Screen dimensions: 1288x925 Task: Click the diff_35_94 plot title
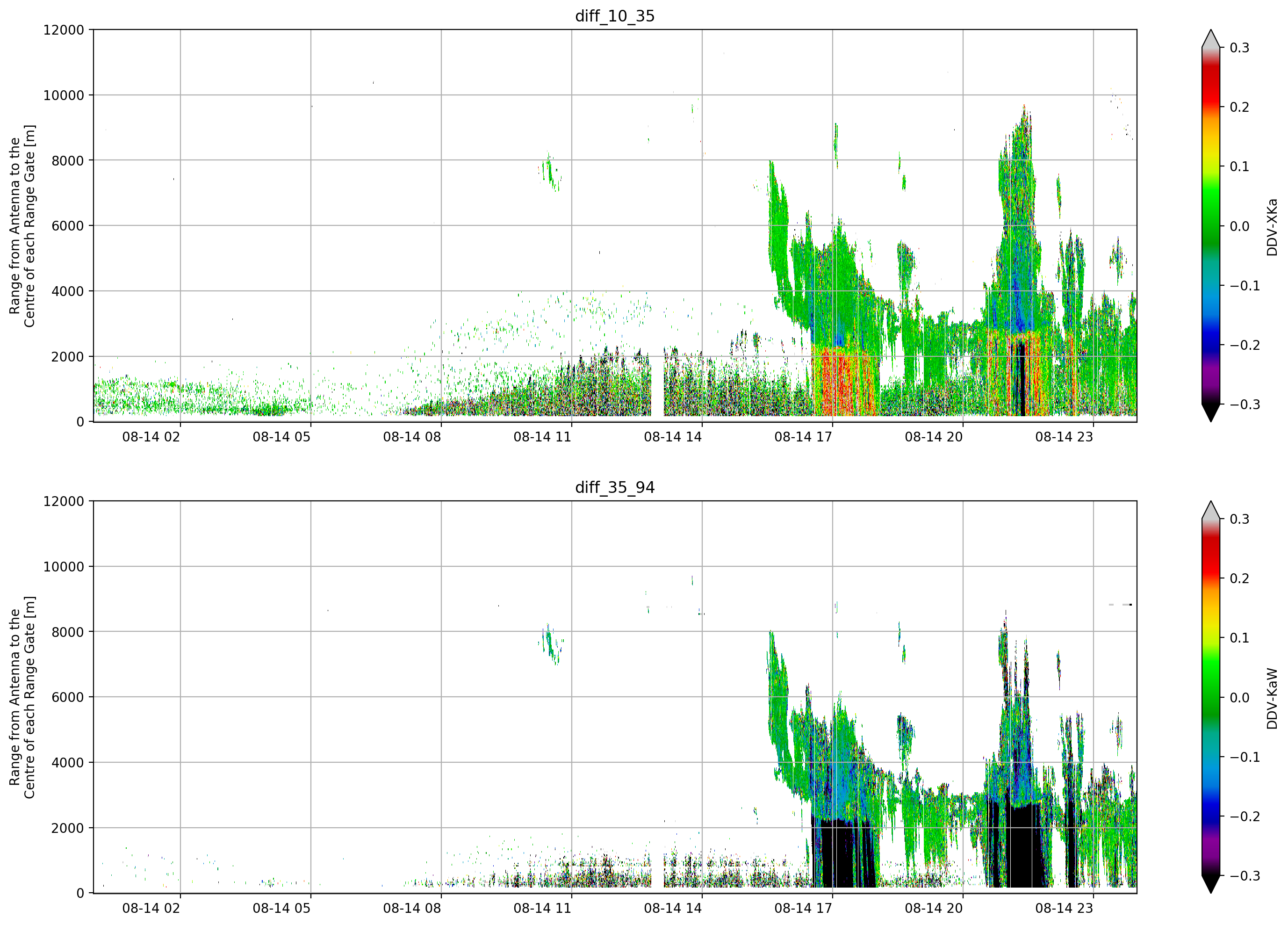615,487
